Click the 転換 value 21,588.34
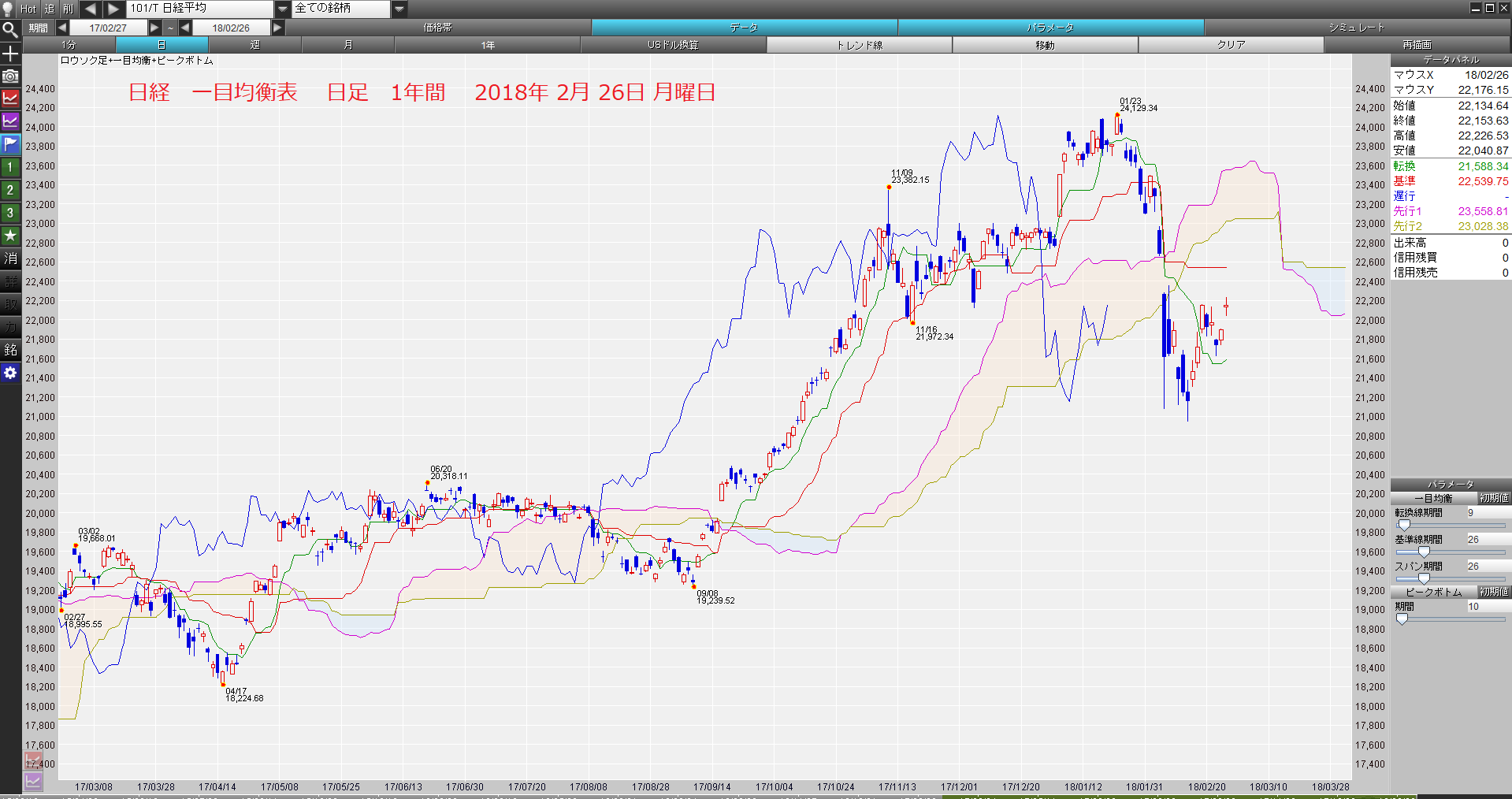Image resolution: width=1512 pixels, height=799 pixels. [1483, 166]
